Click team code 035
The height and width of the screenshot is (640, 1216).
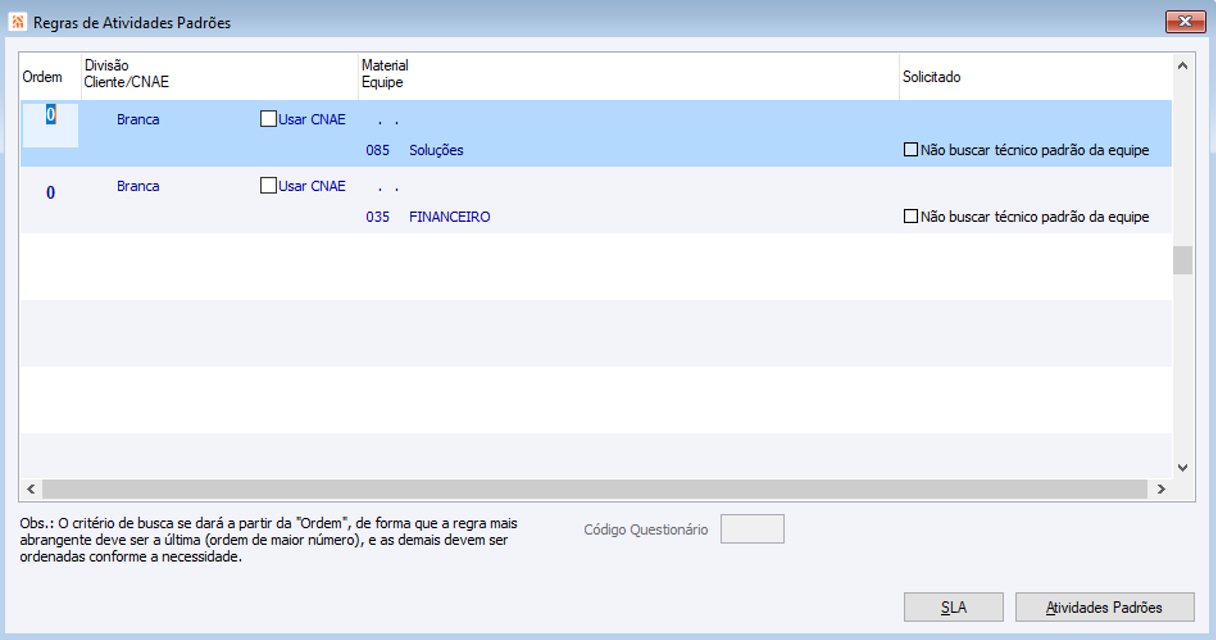click(378, 216)
